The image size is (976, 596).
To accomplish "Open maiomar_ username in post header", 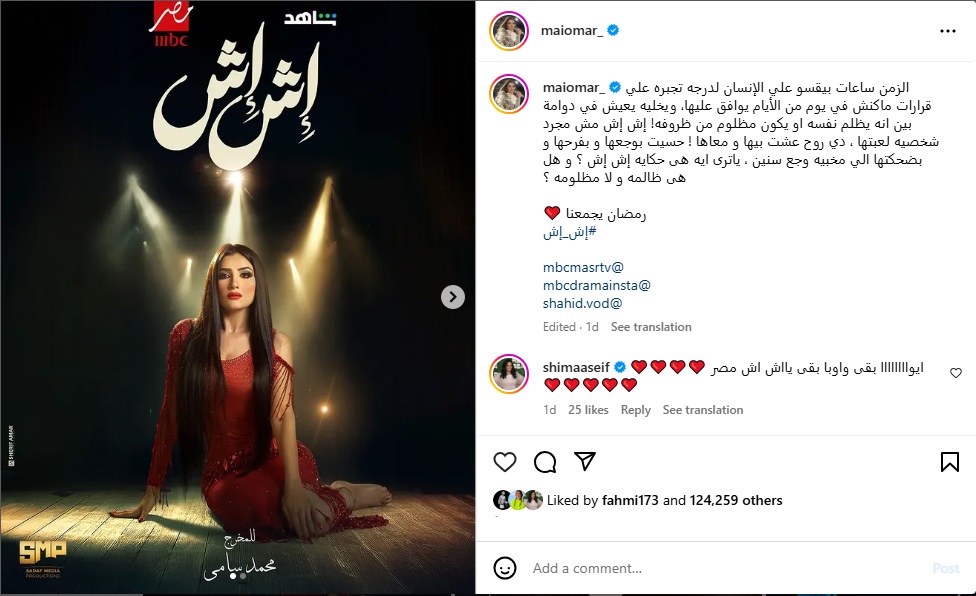I will [x=571, y=30].
